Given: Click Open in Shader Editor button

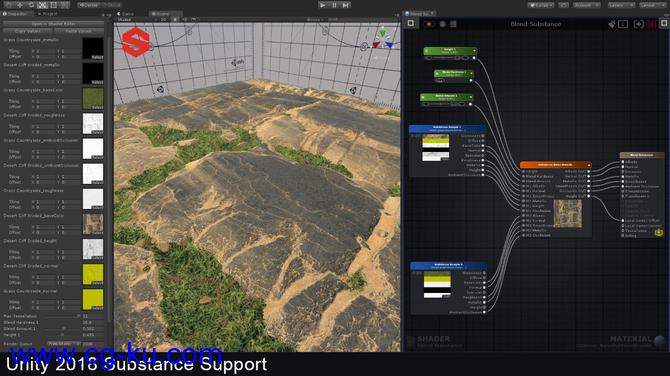Looking at the screenshot, I should [53, 24].
